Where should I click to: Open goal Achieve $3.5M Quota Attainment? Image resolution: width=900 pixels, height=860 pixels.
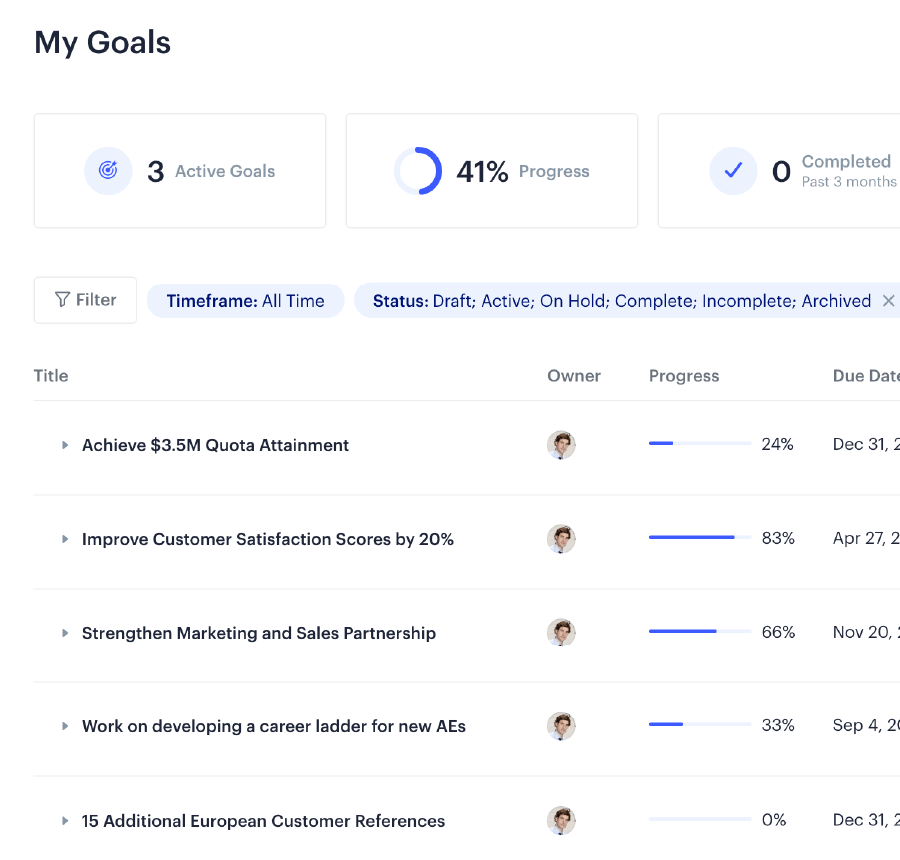click(215, 445)
